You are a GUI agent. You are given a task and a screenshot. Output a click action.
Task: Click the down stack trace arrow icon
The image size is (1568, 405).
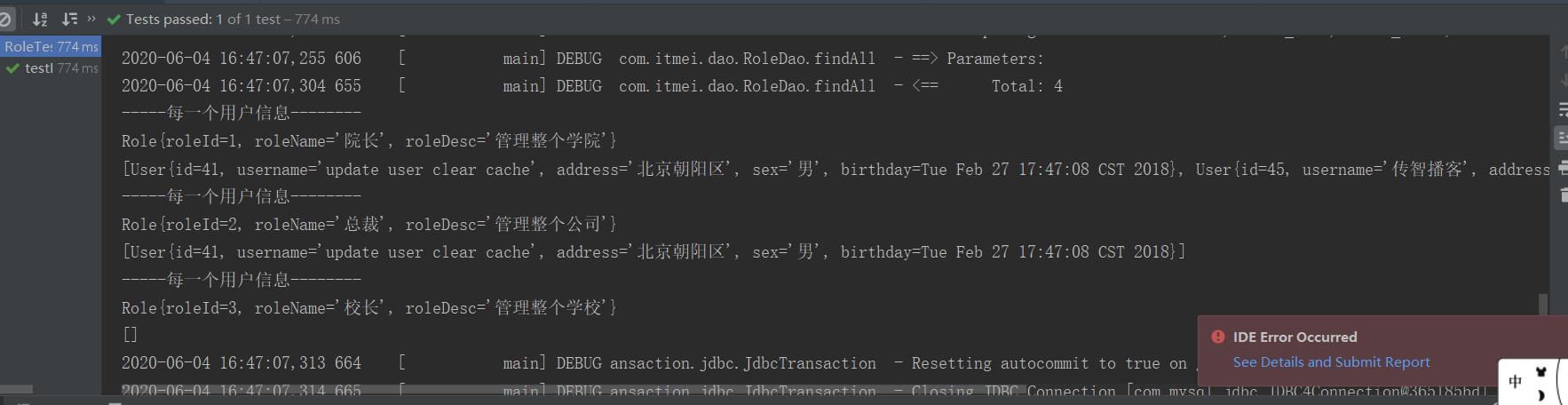(1563, 81)
